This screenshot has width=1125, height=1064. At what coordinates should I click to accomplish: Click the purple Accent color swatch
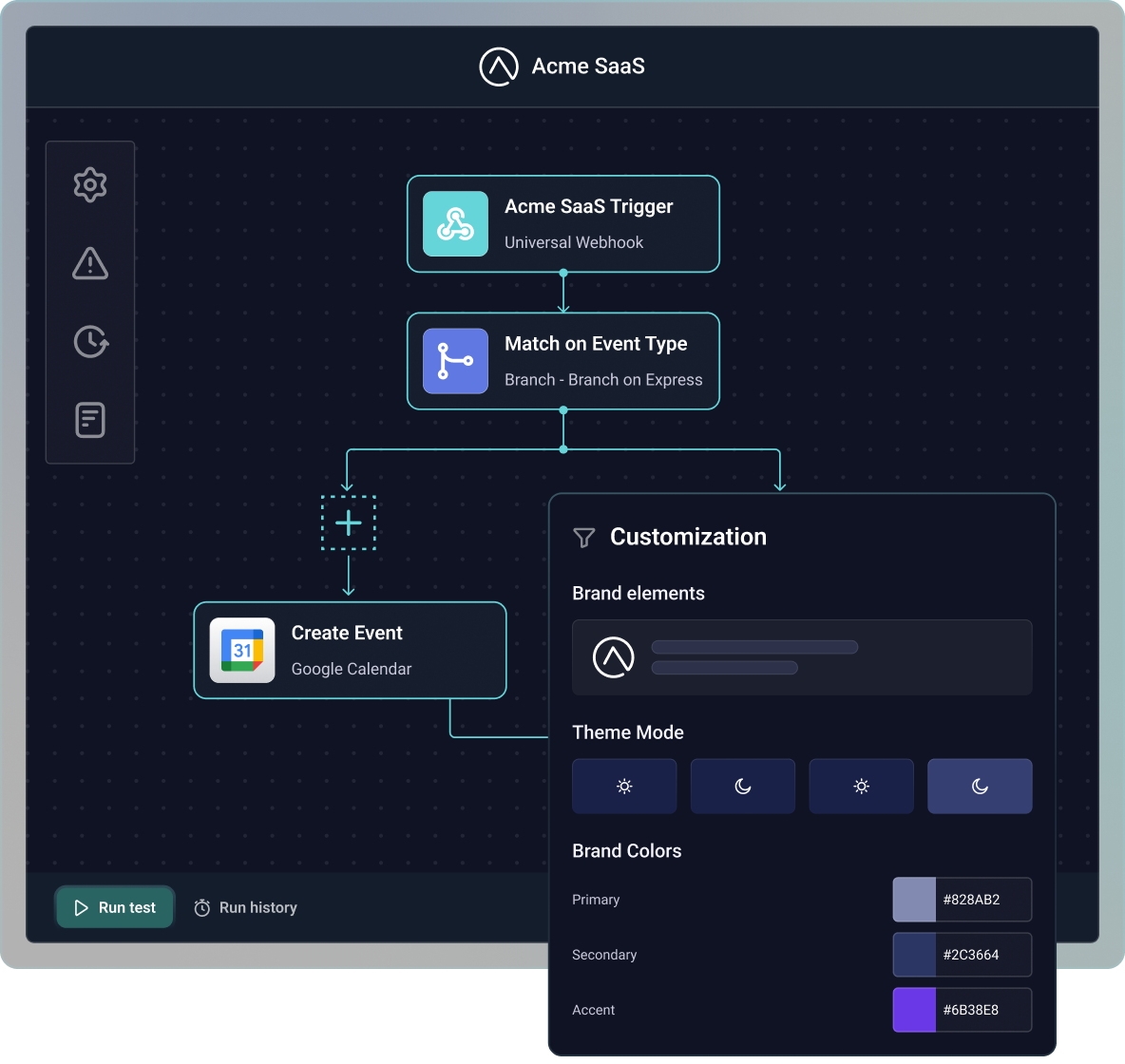pyautogui.click(x=914, y=1010)
